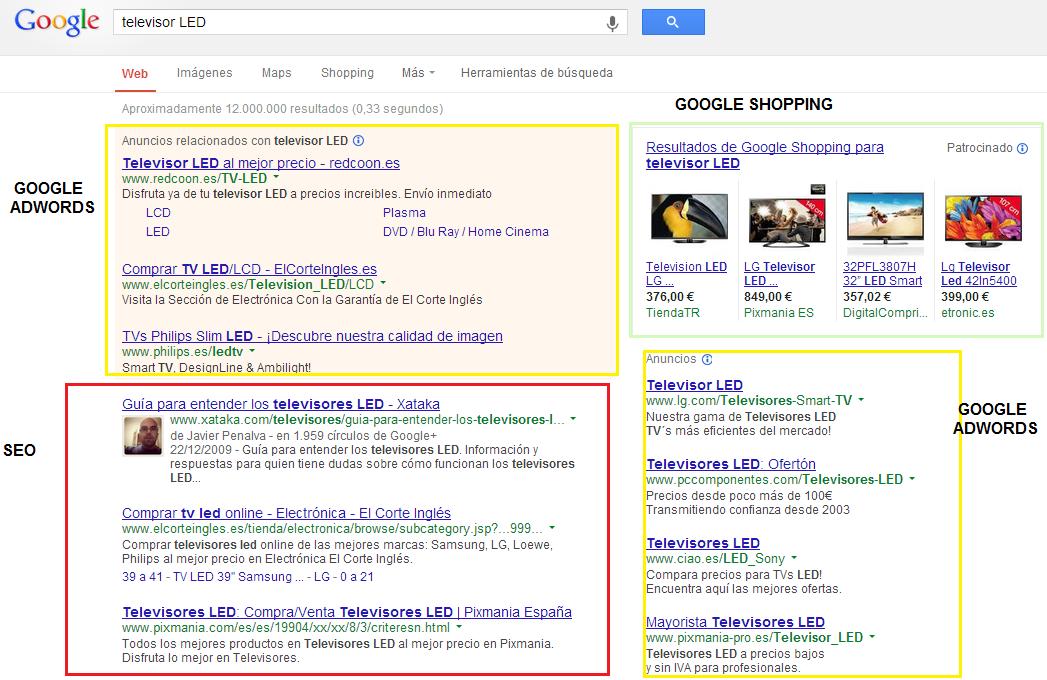Expand arrow next to pixmania.com result URL
1047x680 pixels.
coord(459,627)
